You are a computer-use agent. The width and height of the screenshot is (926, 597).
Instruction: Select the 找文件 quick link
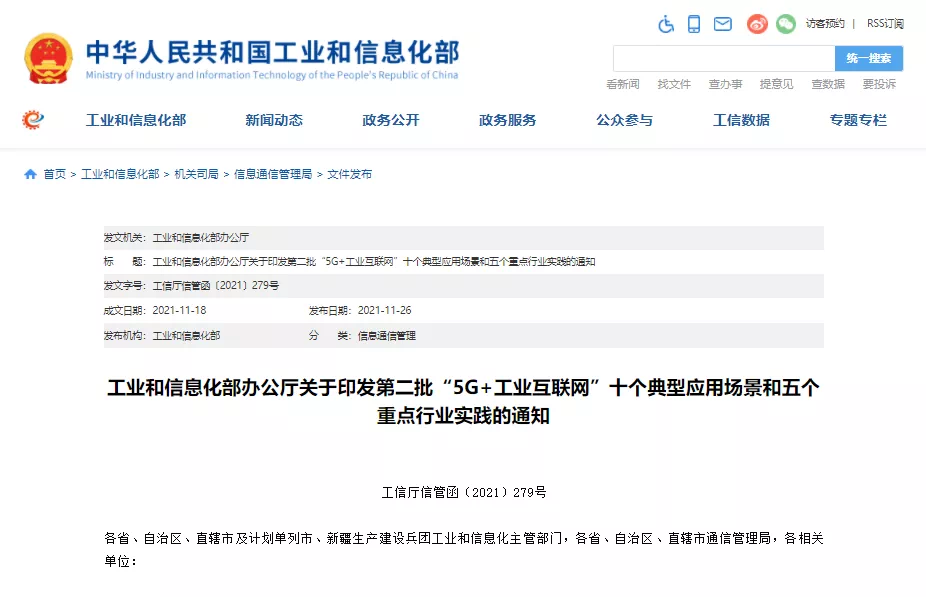(x=674, y=84)
